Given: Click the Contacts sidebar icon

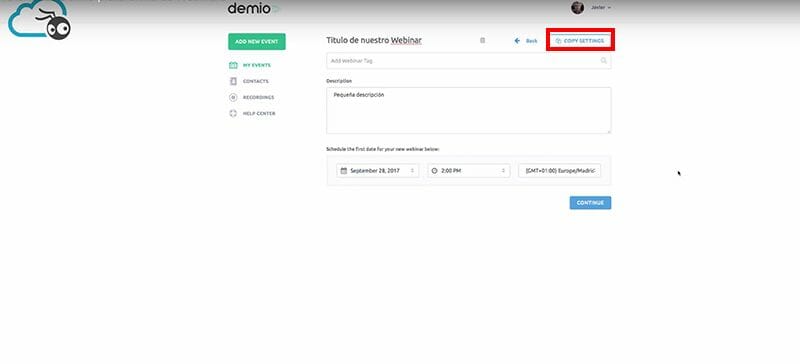Looking at the screenshot, I should coord(233,81).
